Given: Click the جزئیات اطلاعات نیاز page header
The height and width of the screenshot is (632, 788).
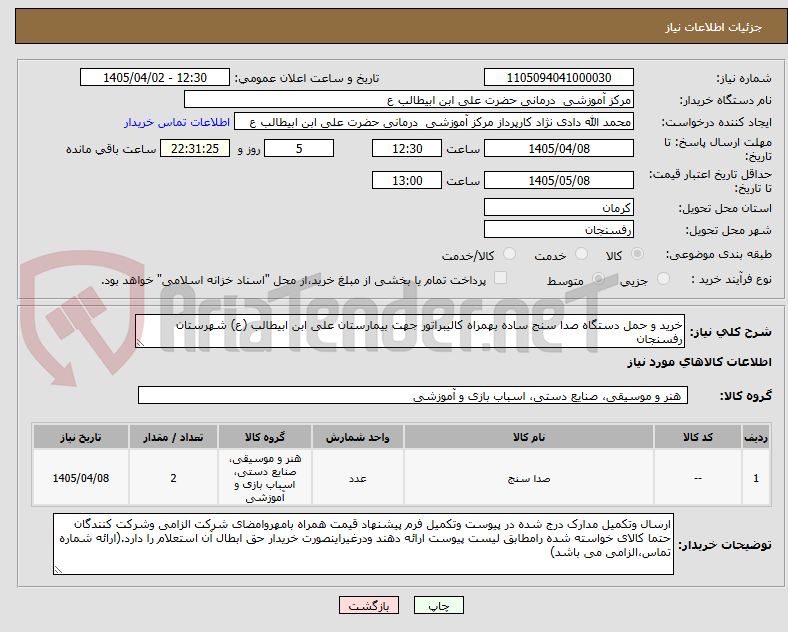Looking at the screenshot, I should tap(714, 27).
